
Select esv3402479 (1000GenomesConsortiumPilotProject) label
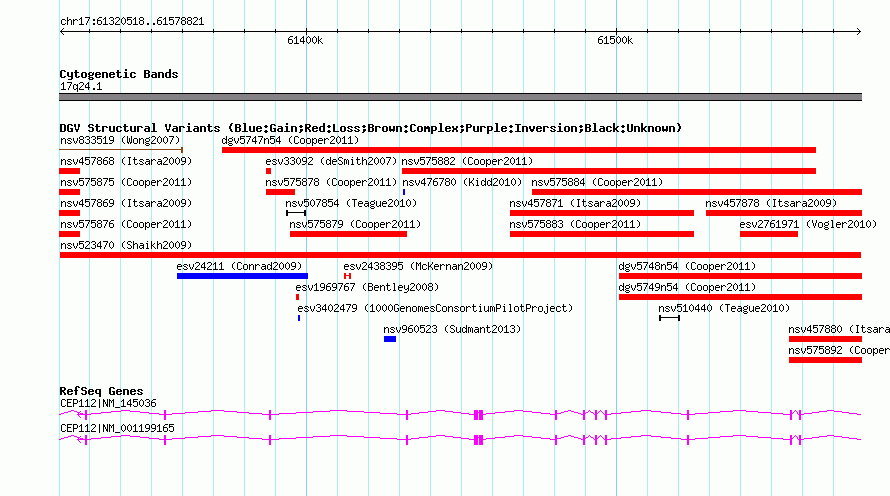(435, 308)
